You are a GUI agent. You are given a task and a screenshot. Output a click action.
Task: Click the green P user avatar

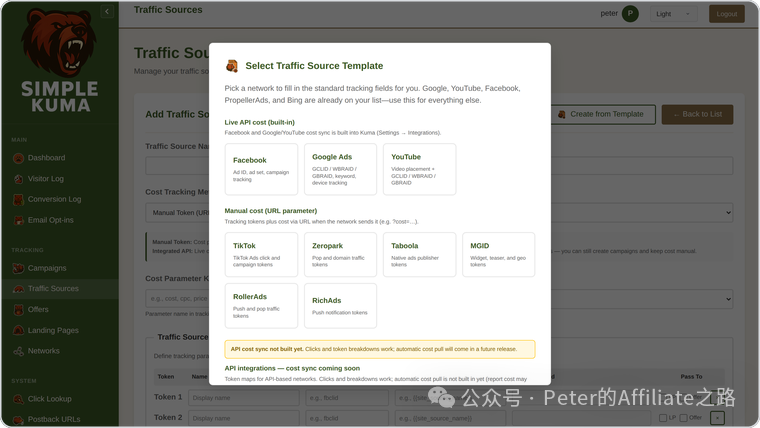tap(630, 14)
